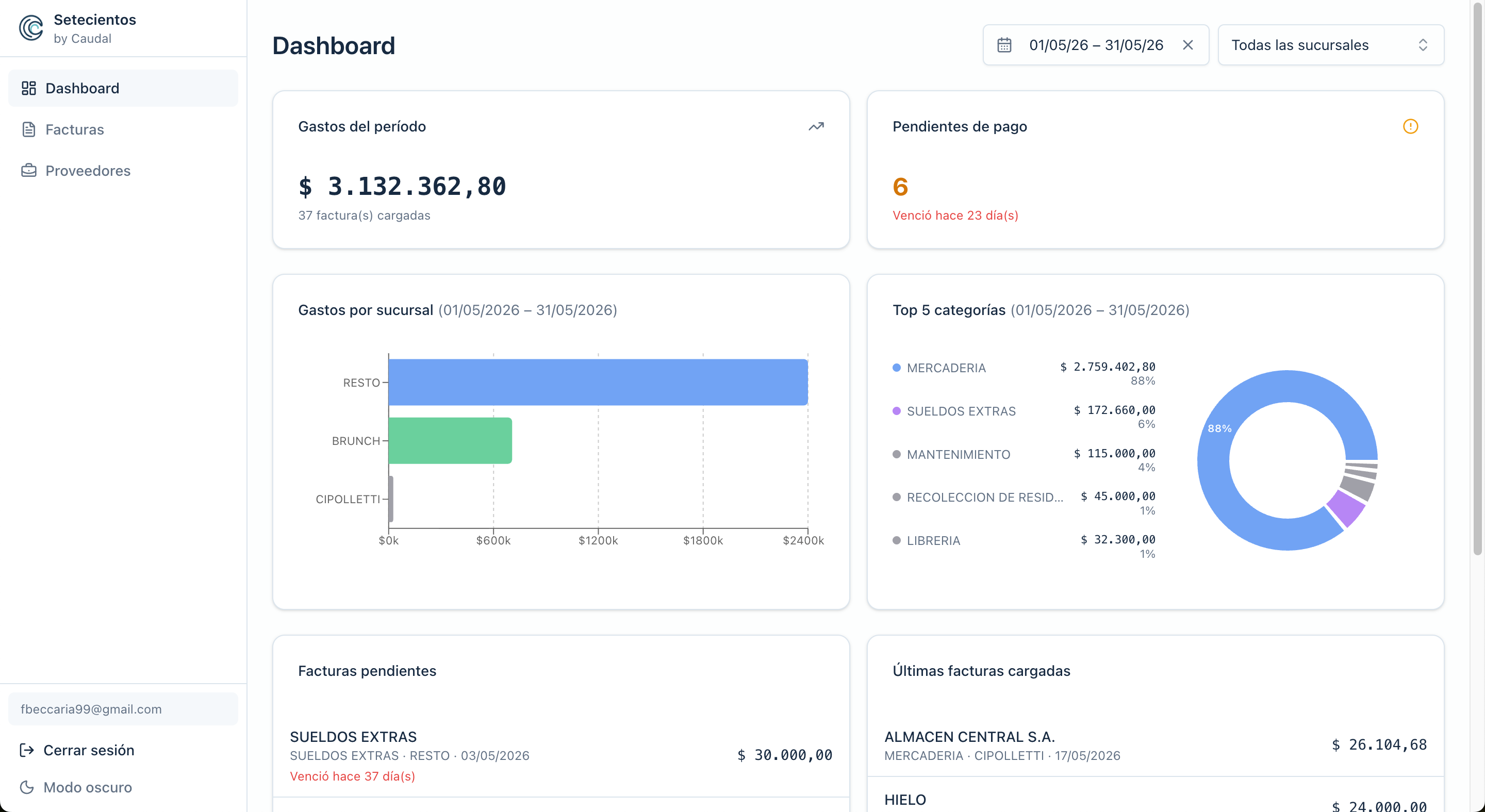Click the Últimas facturas cargadas heading
The image size is (1485, 812).
pyautogui.click(x=981, y=670)
